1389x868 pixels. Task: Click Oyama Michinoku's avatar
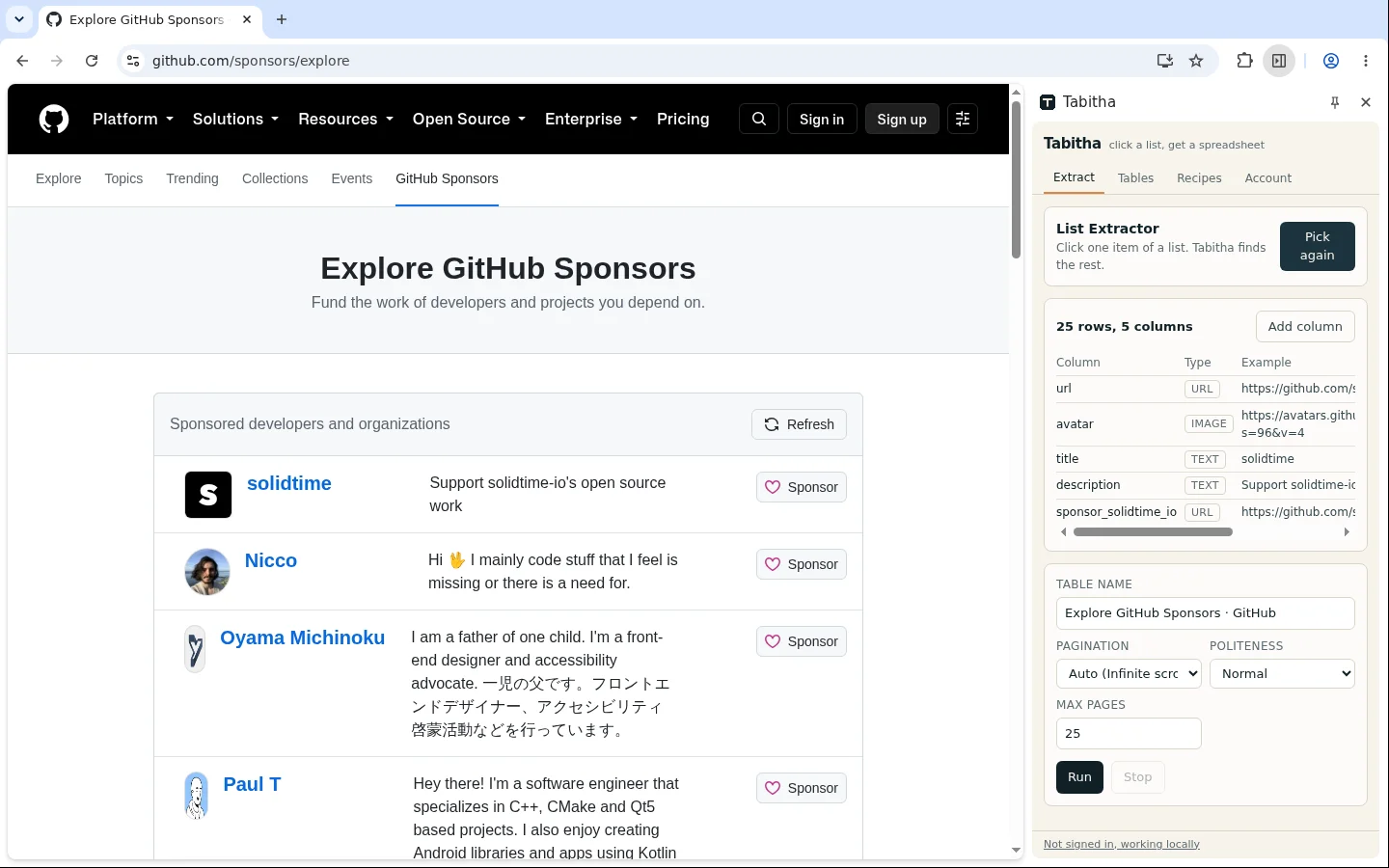196,649
